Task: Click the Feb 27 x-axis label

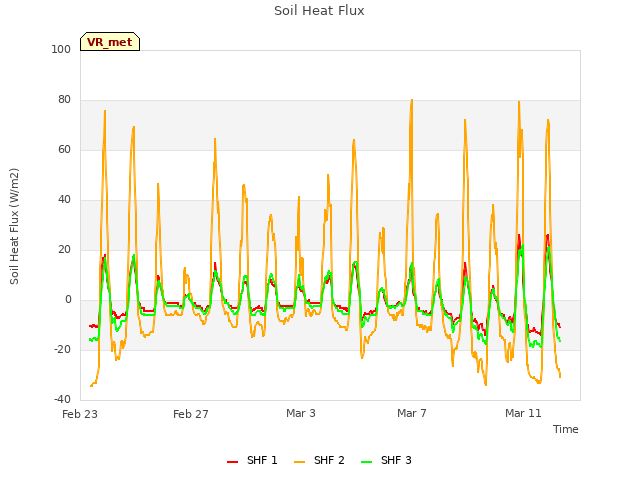Action: pyautogui.click(x=191, y=414)
